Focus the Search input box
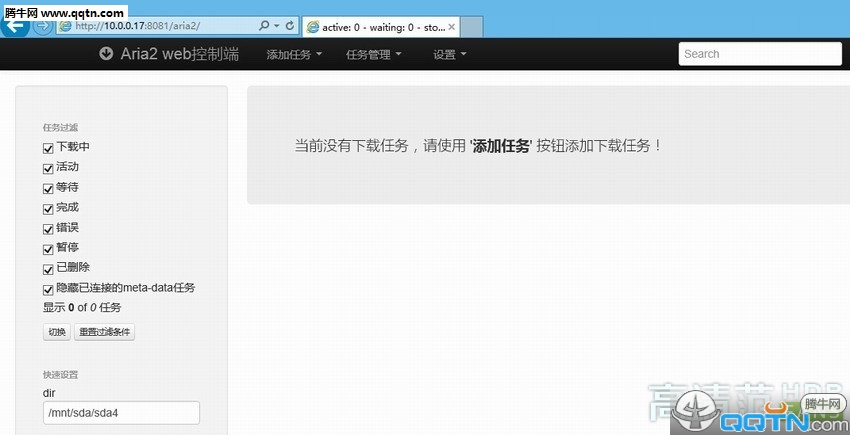 (760, 54)
